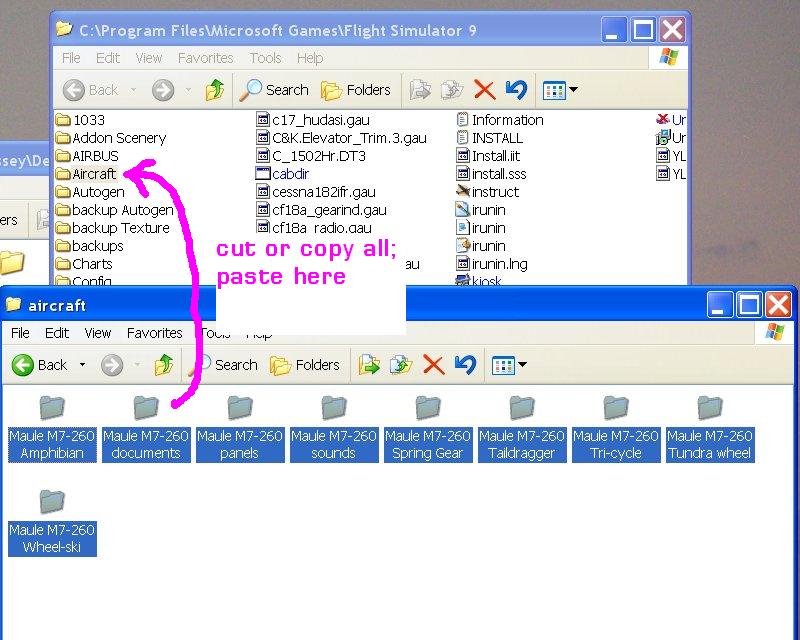Select the 1033 folder
This screenshot has width=800, height=640.
click(x=80, y=120)
